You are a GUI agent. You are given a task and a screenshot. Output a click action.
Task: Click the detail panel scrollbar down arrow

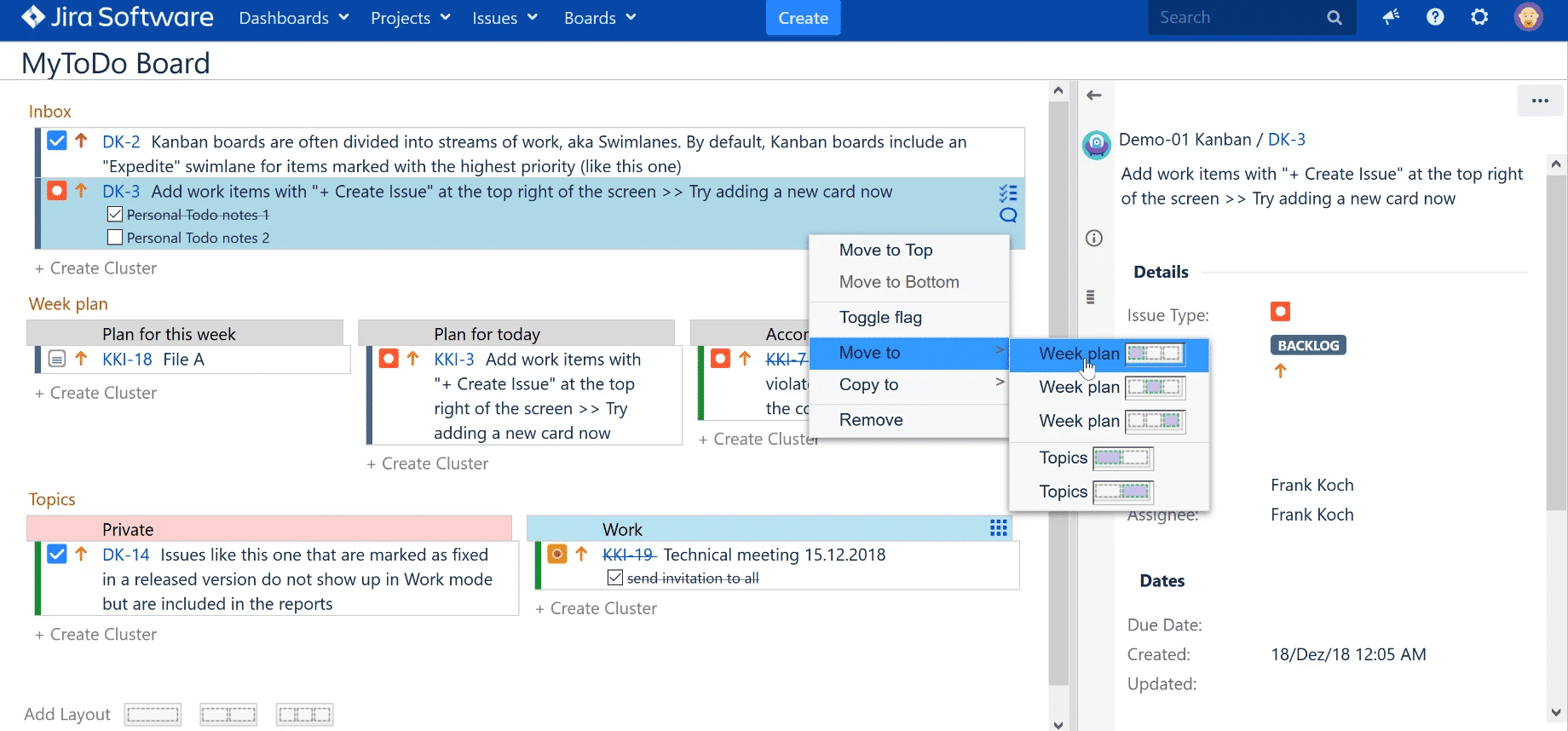1556,712
